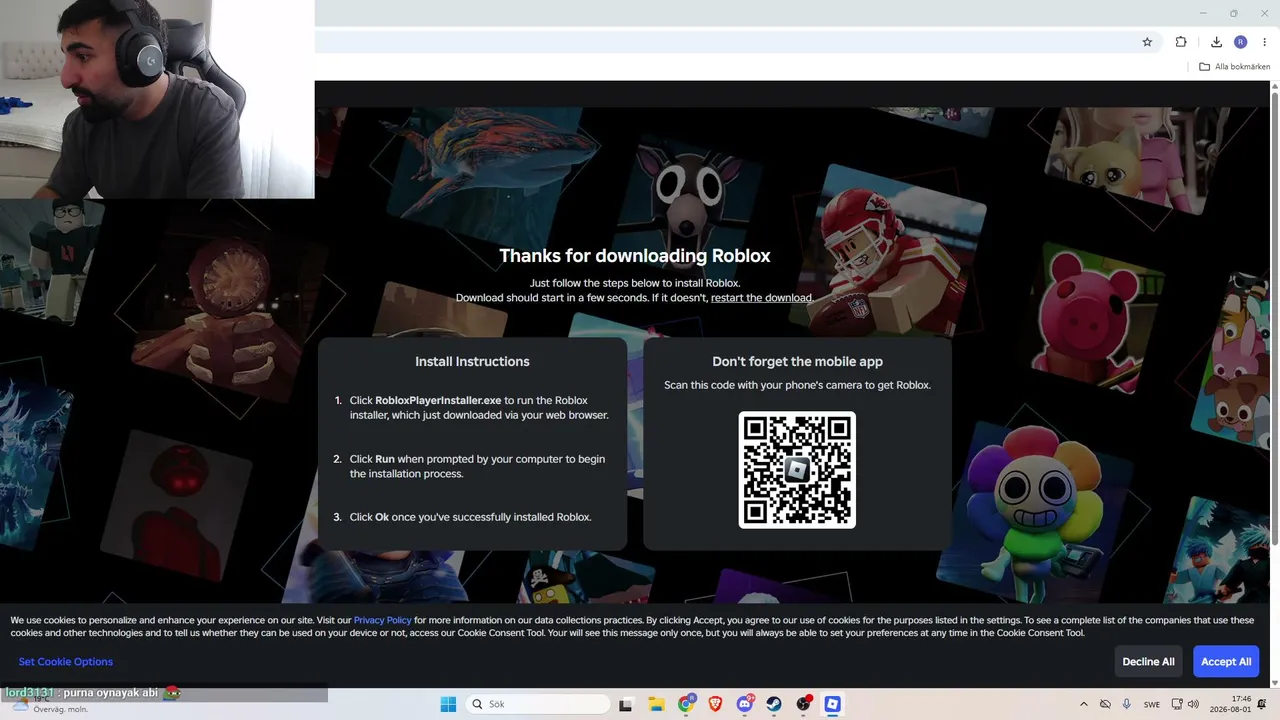Click the RobloxPlayerInstaller.exe text in step 1
1280x720 pixels.
(438, 400)
